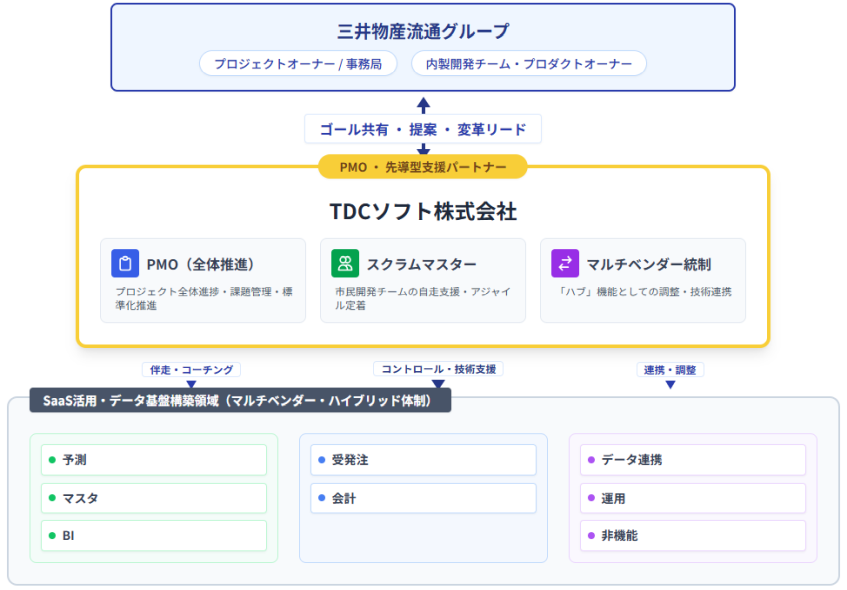The width and height of the screenshot is (847, 590).
Task: Click the SaaS活用・データ基盤構築領域 dark header
Action: (240, 400)
